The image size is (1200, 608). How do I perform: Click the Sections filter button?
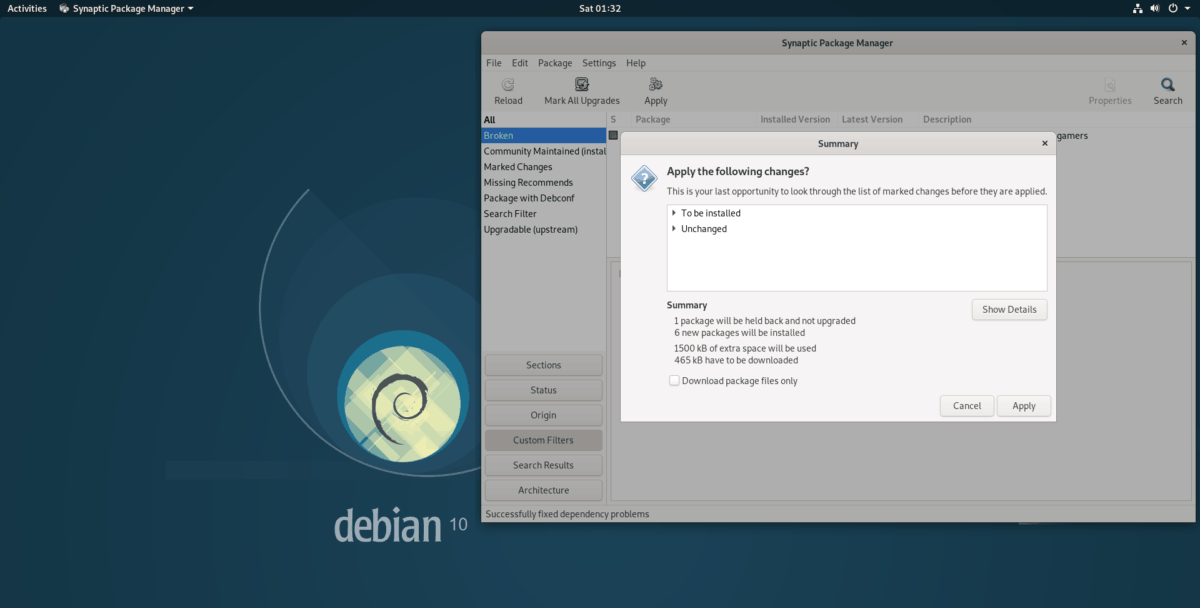click(x=543, y=365)
